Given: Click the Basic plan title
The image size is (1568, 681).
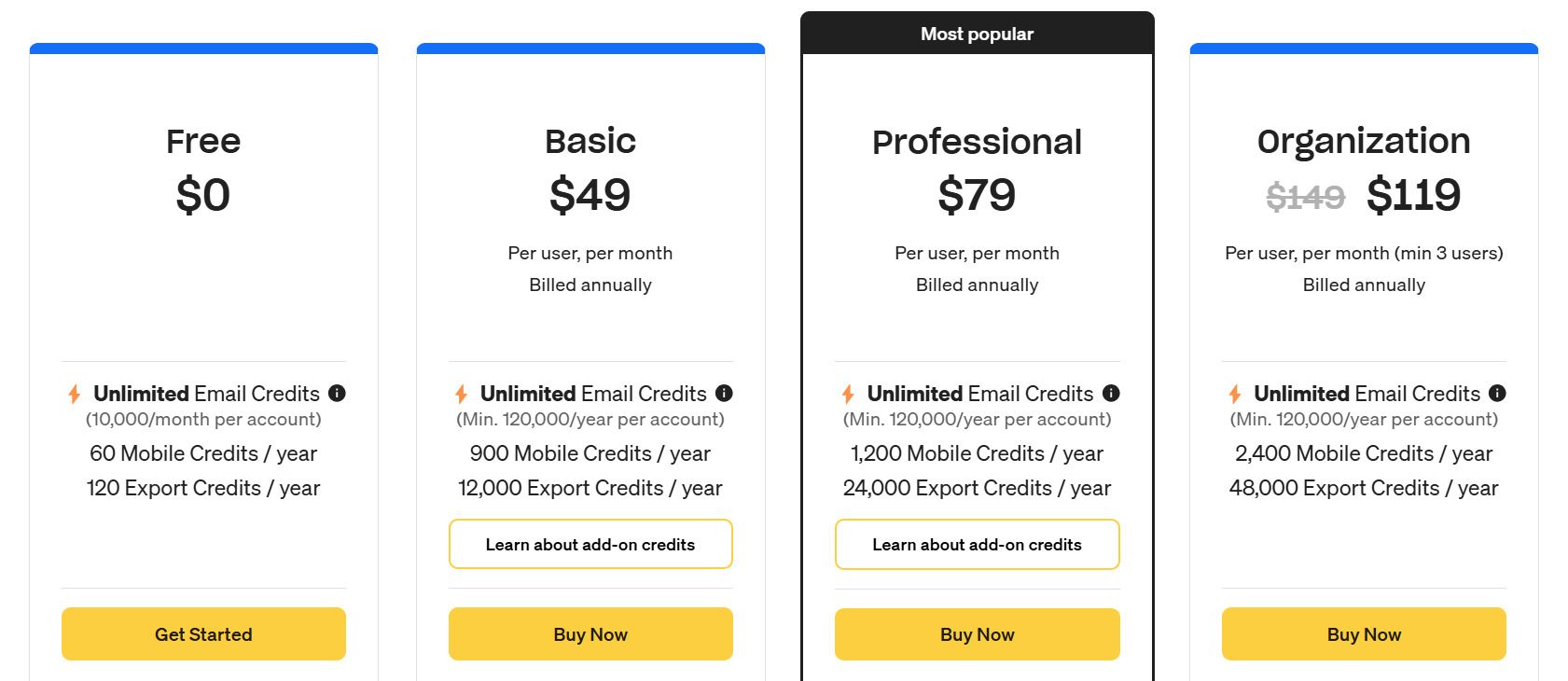Looking at the screenshot, I should pos(590,142).
